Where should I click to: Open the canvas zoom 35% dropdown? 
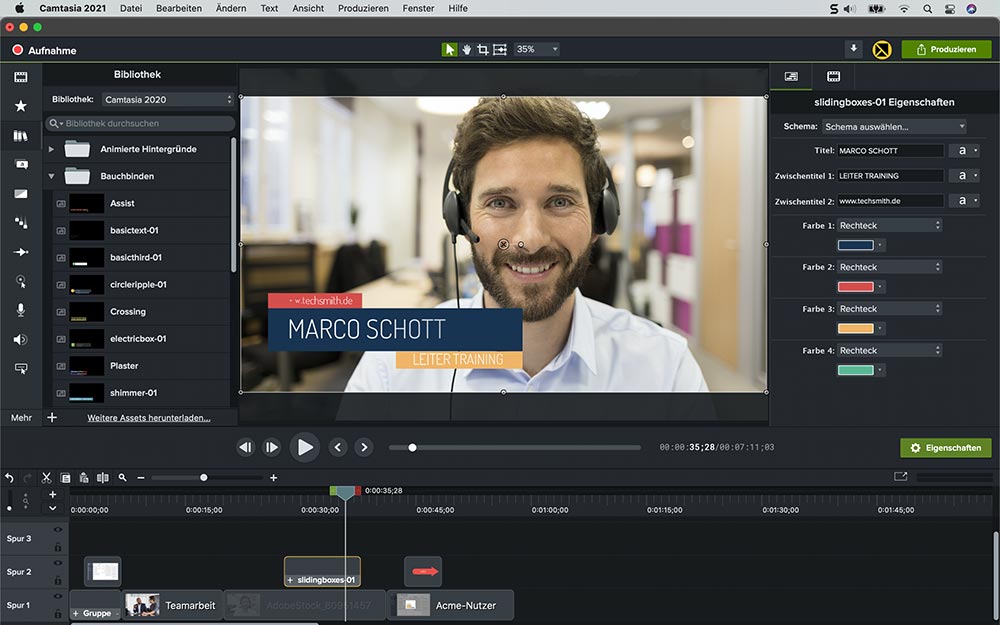(x=537, y=49)
